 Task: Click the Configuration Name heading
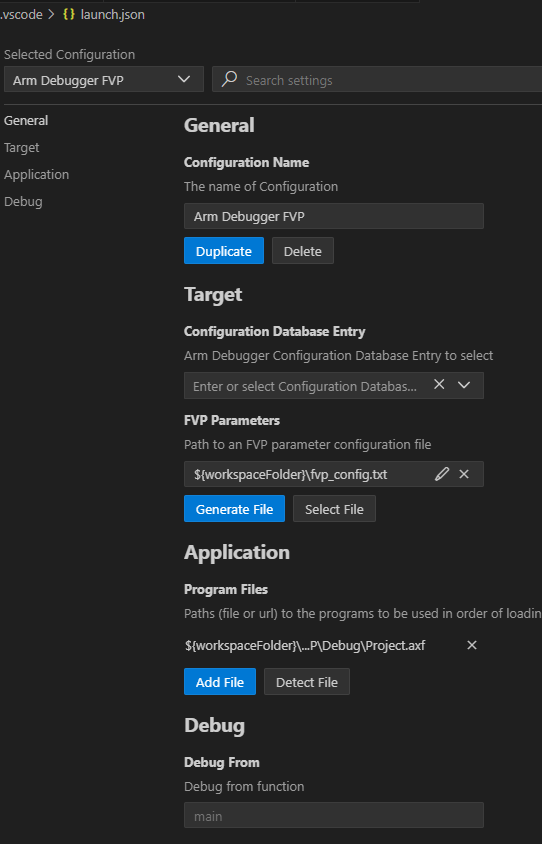(x=247, y=162)
